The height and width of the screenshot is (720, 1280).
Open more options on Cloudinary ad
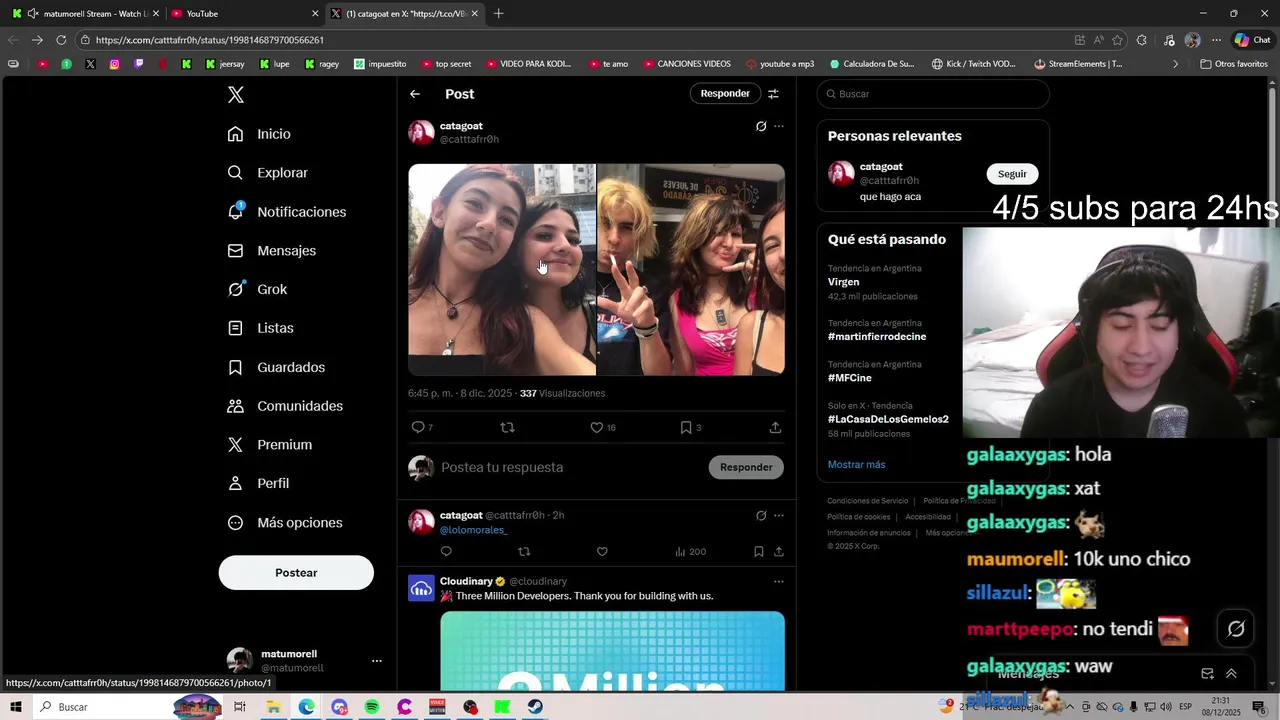point(779,581)
